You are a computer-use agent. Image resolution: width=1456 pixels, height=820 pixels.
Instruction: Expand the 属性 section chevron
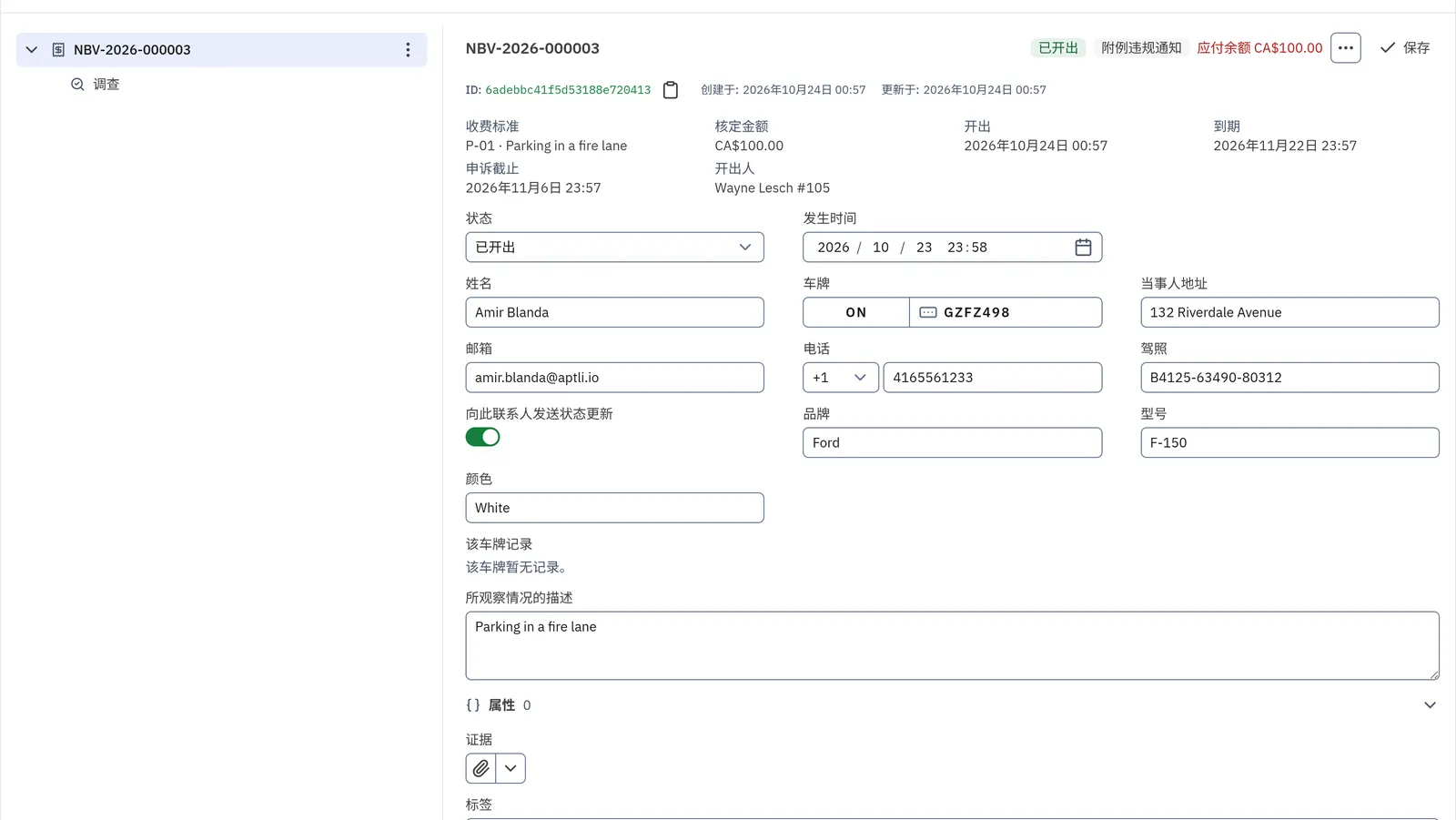coord(1430,705)
